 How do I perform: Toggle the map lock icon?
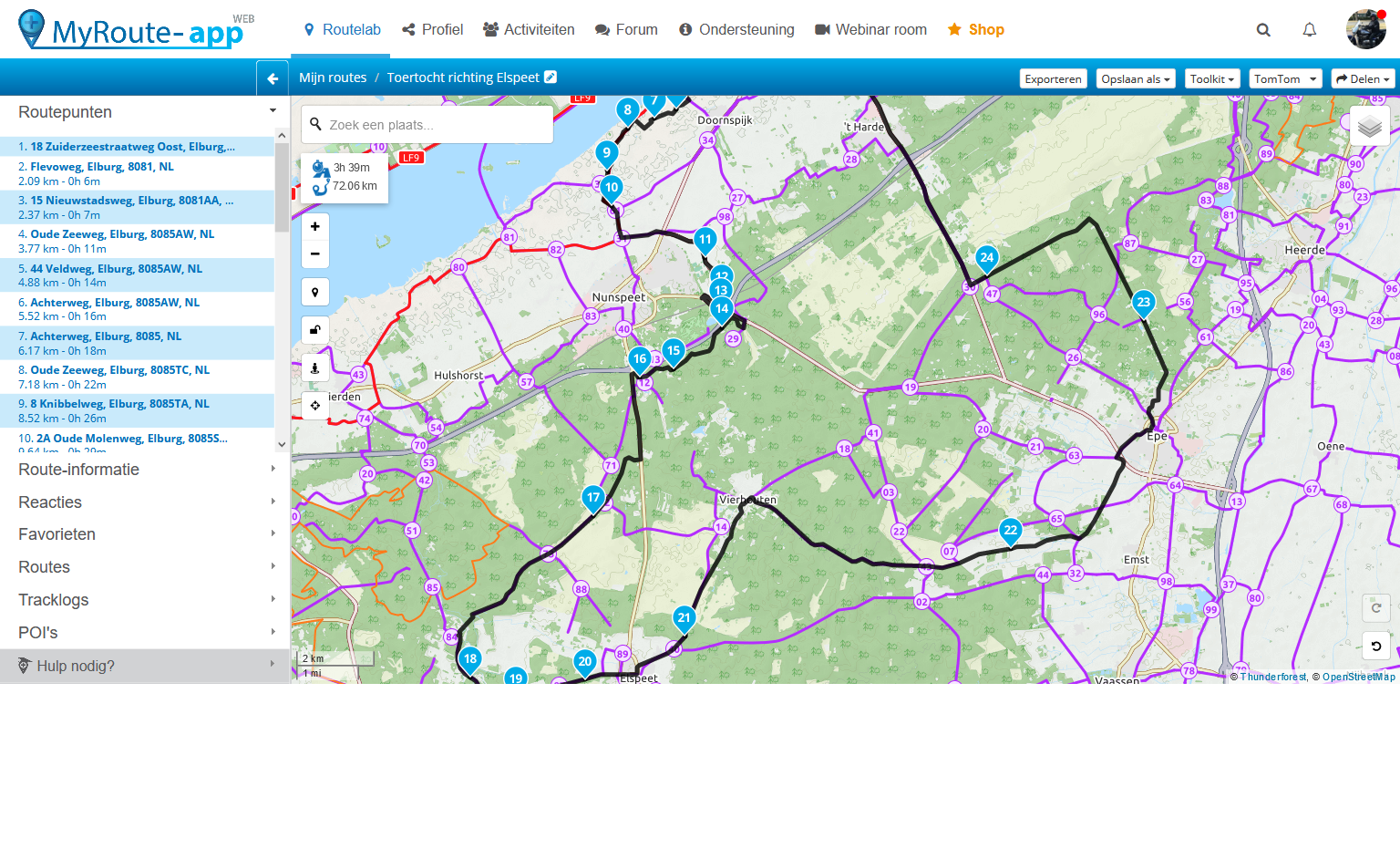coord(315,330)
